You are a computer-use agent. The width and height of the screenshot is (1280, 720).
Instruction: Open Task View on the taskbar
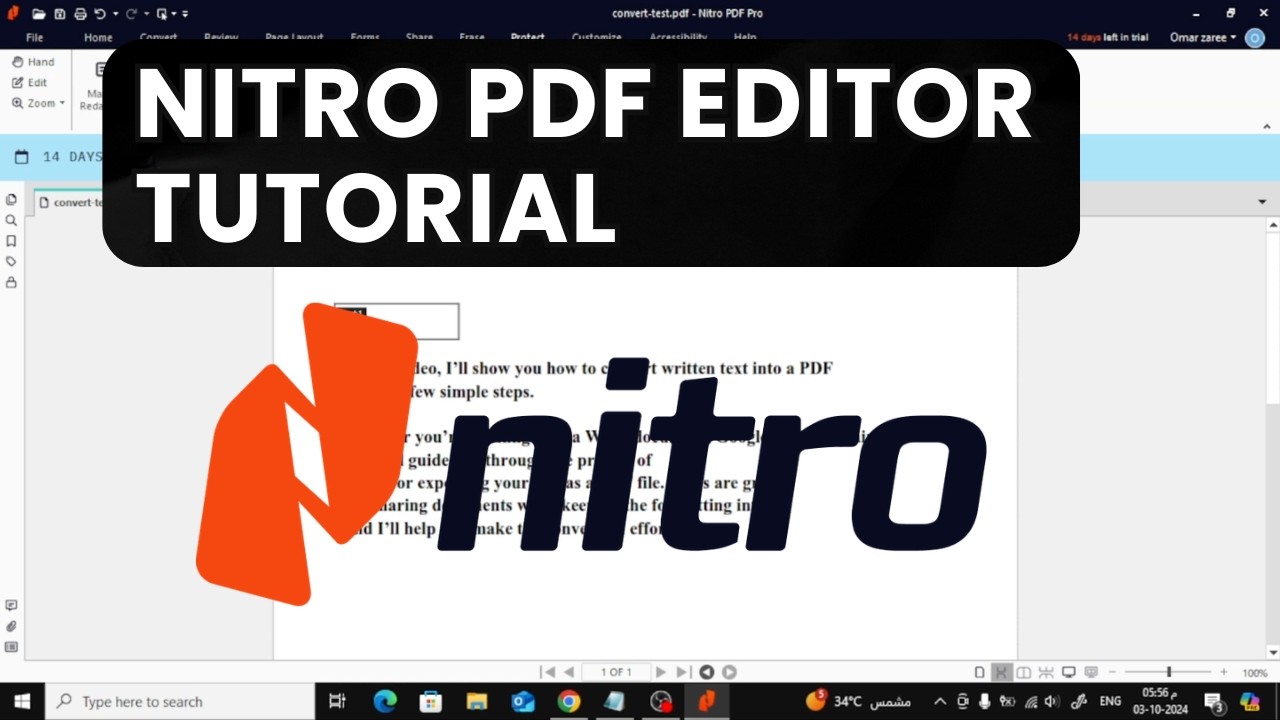(337, 701)
